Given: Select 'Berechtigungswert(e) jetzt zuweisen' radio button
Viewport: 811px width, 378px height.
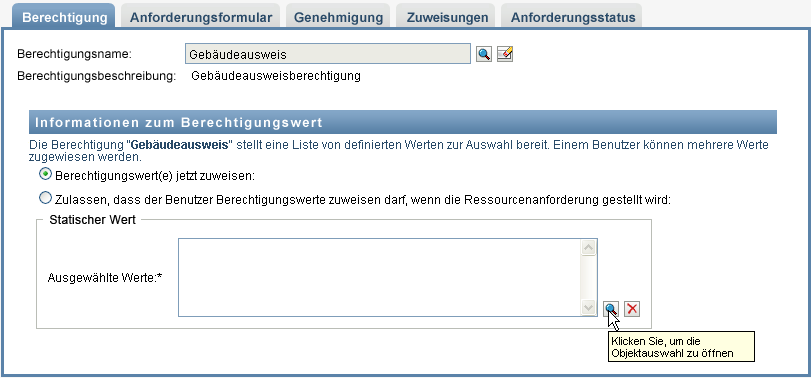Looking at the screenshot, I should tap(46, 175).
